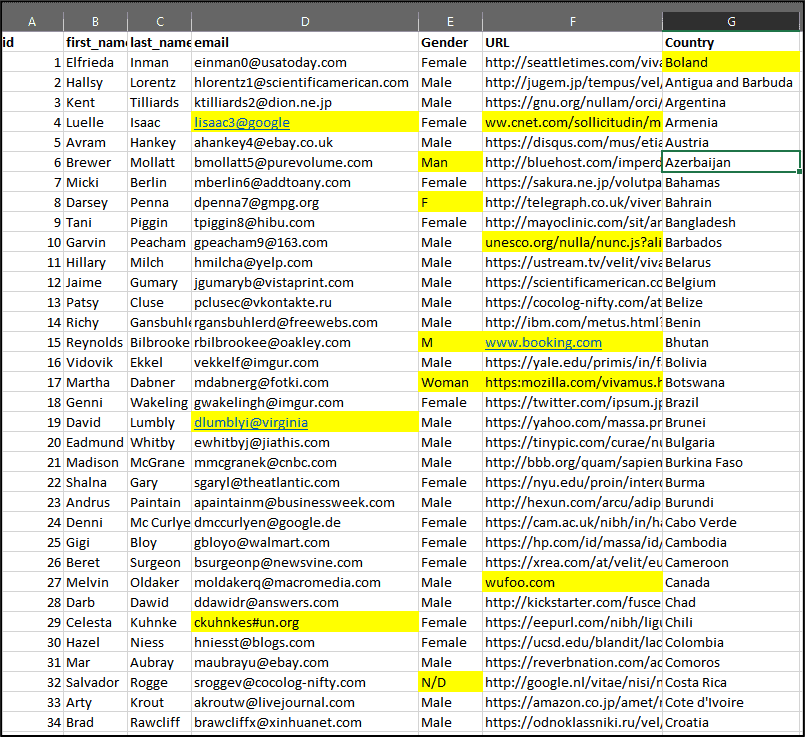Click the brawcliffx@xinhuanet.com cell
The image size is (805, 737).
(x=305, y=723)
